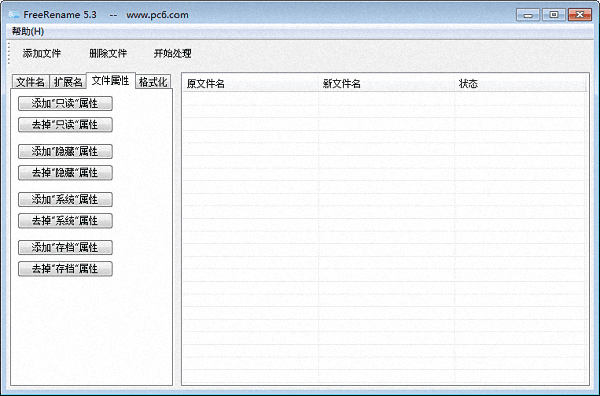The width and height of the screenshot is (600, 396).
Task: Maximize the FreeRename window
Action: pyautogui.click(x=554, y=15)
